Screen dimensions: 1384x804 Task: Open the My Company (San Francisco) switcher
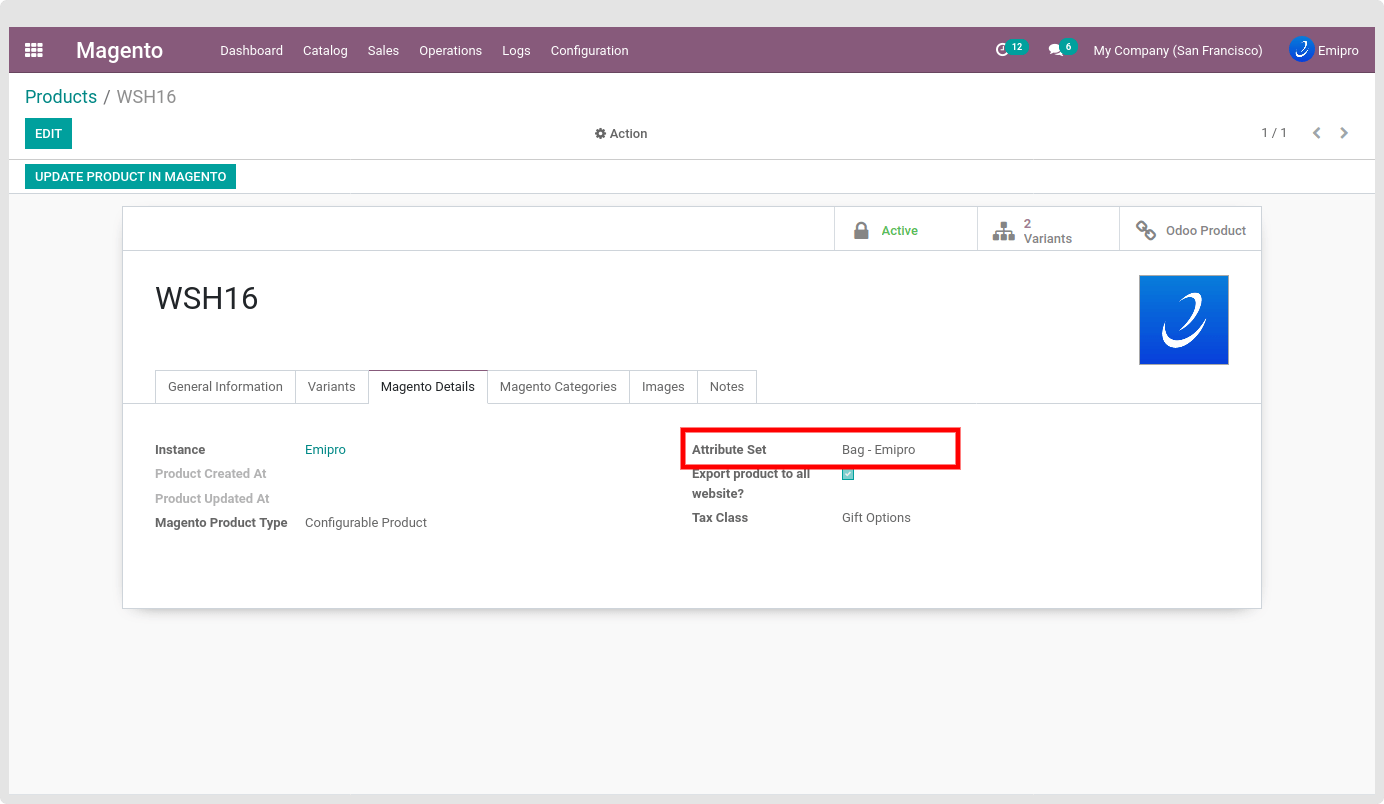(1178, 50)
